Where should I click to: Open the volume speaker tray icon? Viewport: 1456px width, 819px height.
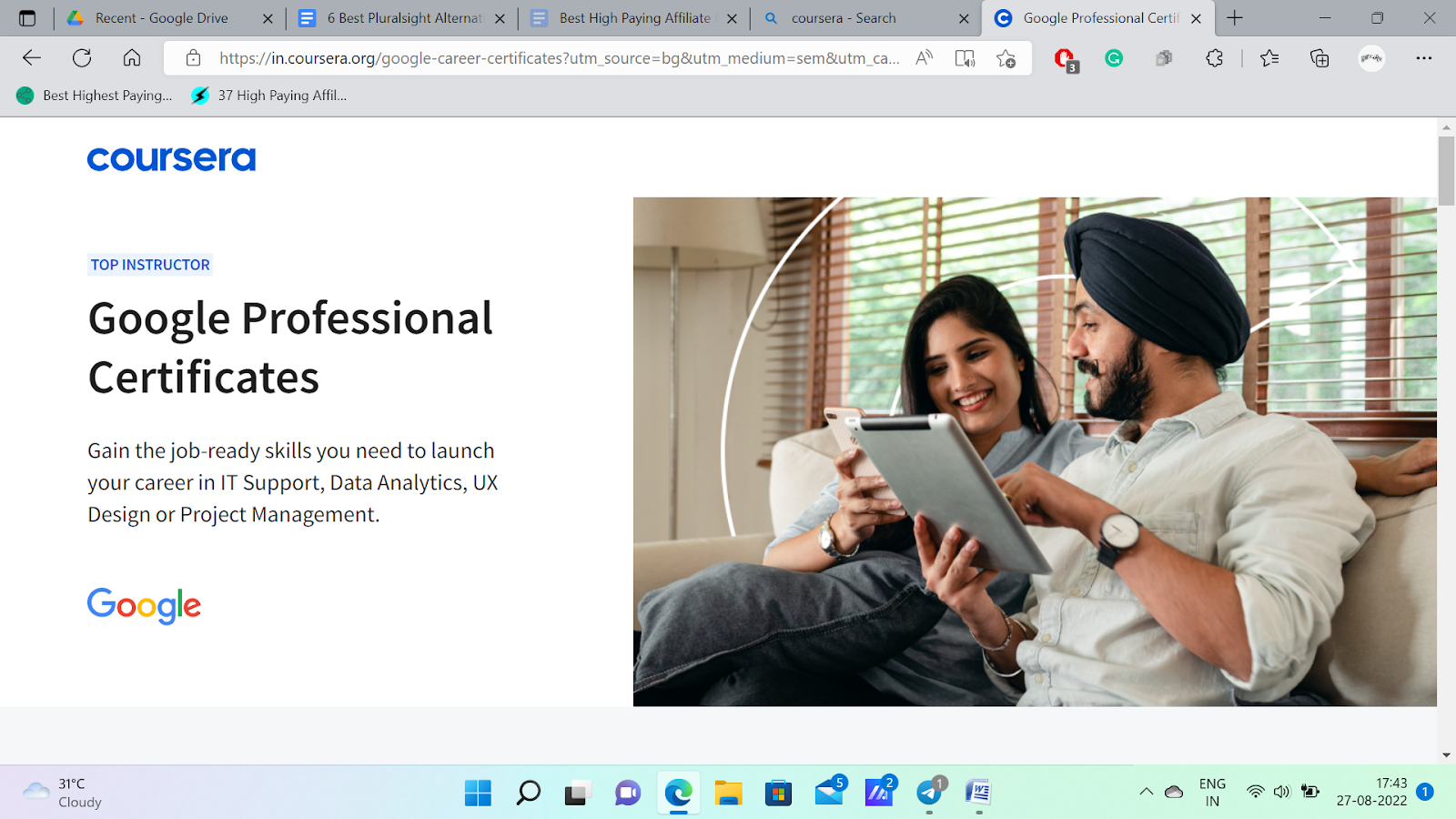(1282, 792)
